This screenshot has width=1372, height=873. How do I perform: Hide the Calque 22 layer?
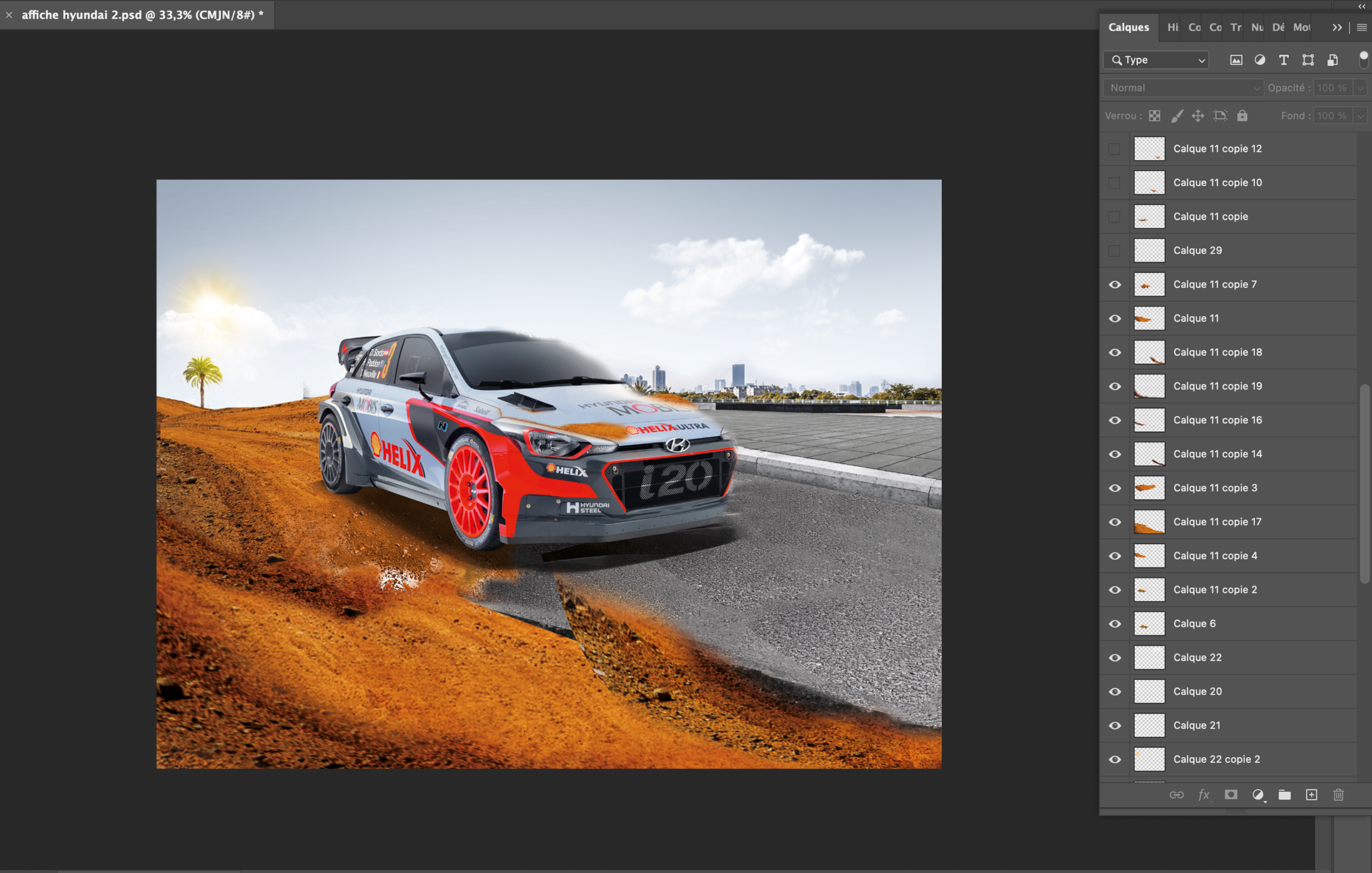1115,658
